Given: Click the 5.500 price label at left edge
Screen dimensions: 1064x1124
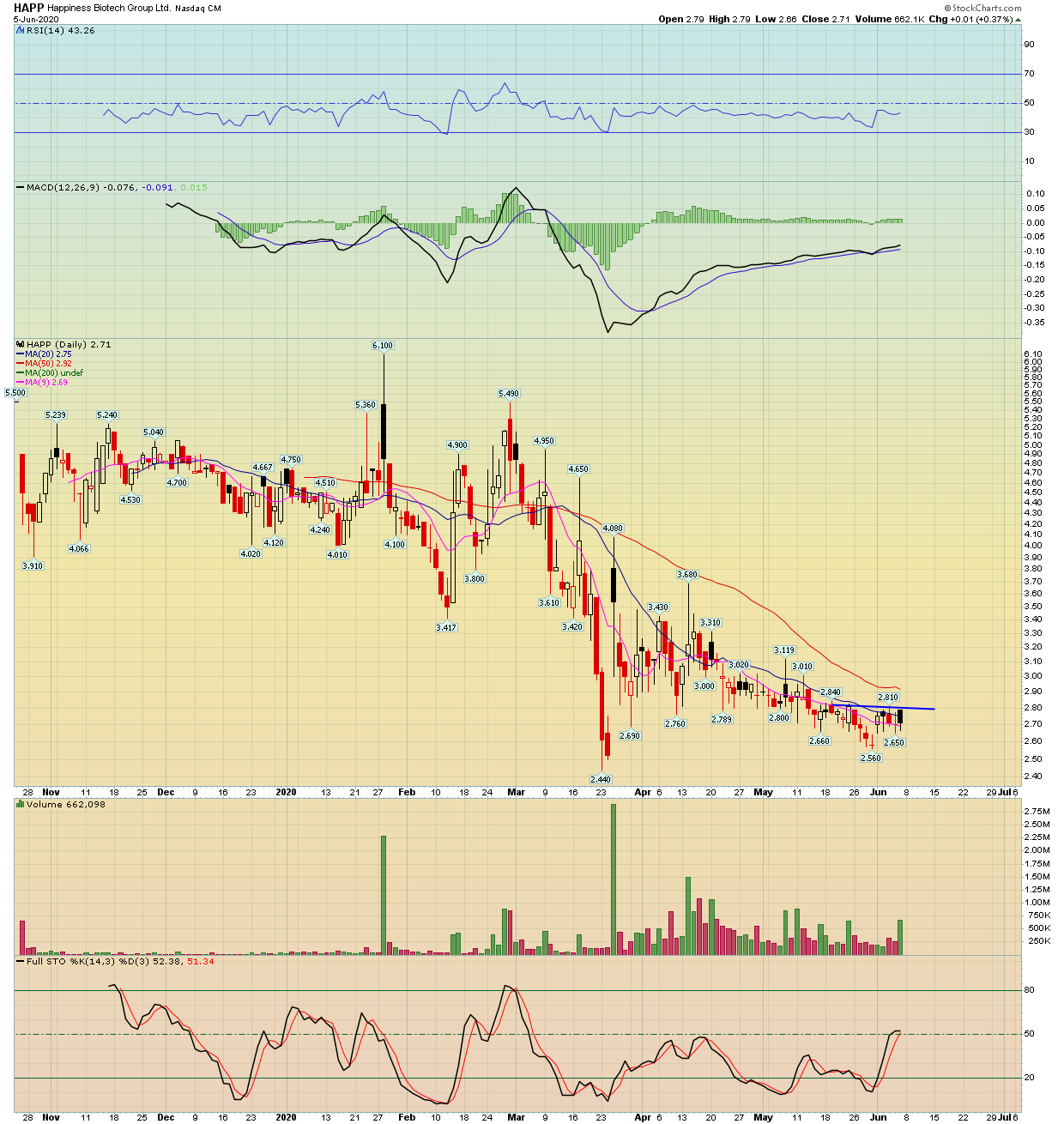Looking at the screenshot, I should (15, 392).
